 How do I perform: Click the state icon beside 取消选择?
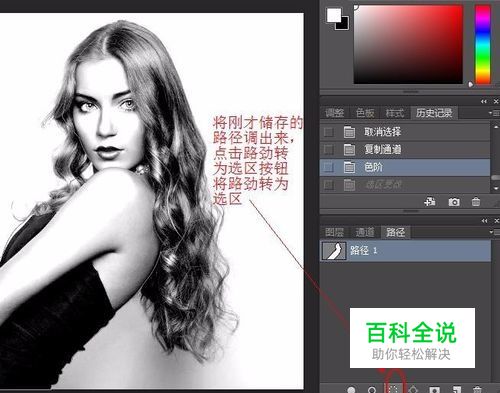pos(349,132)
